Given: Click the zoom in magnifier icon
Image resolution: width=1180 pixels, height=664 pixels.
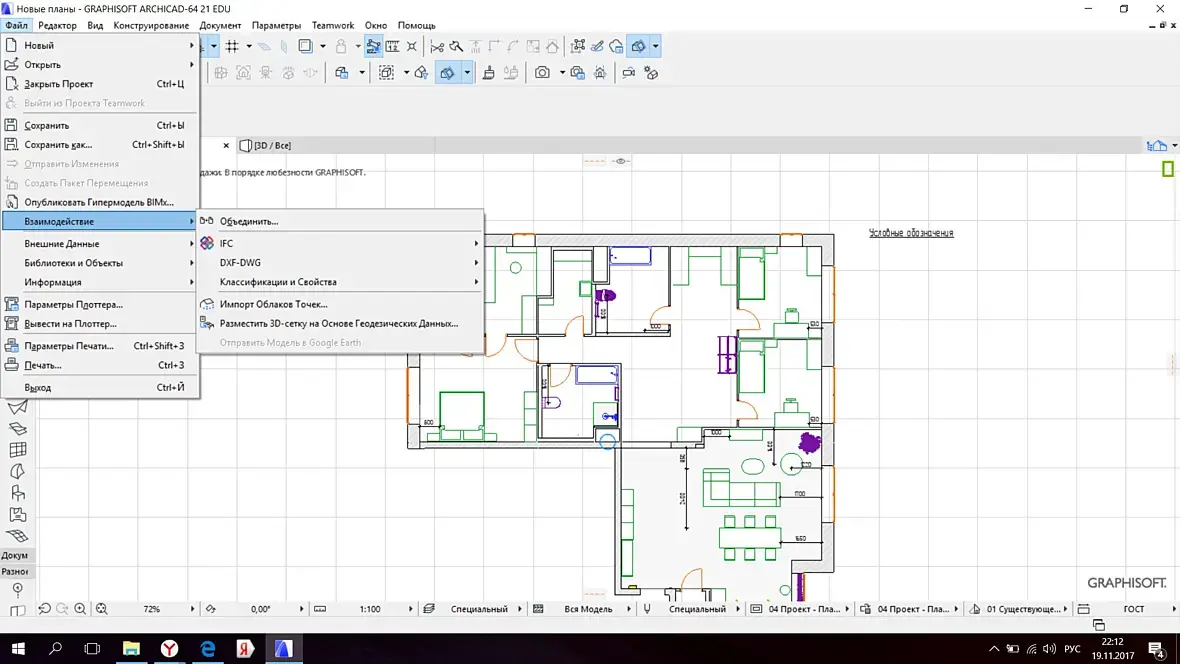Looking at the screenshot, I should 80,609.
